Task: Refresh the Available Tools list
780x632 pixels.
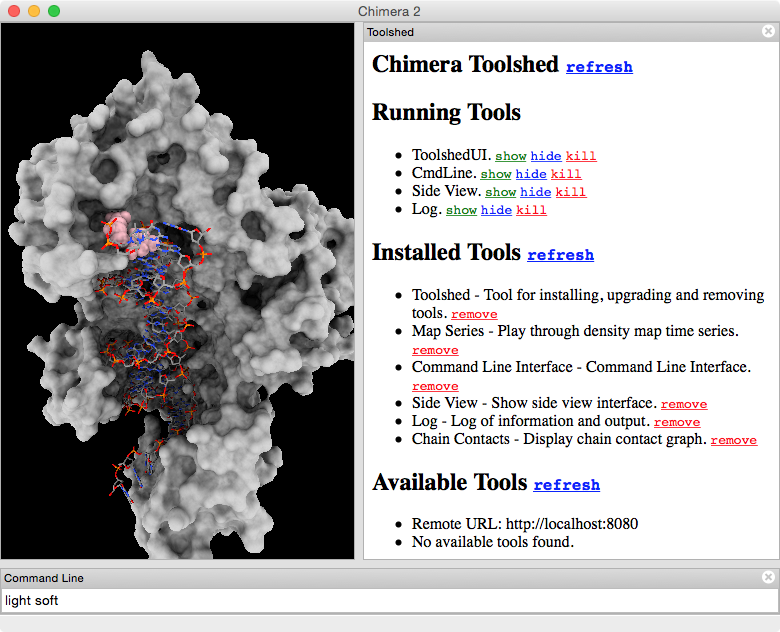Action: (566, 485)
